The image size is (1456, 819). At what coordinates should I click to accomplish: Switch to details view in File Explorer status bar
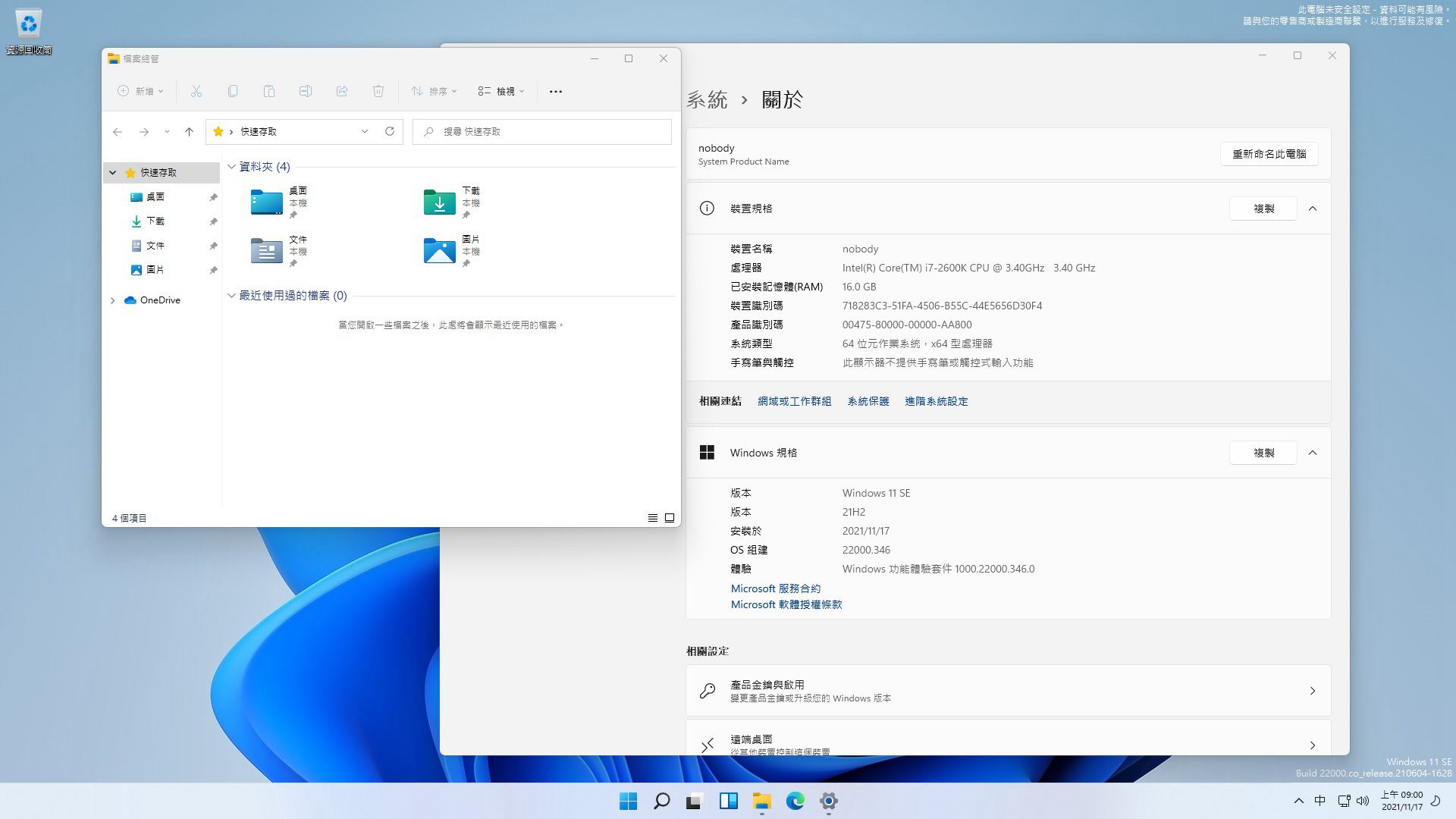click(653, 518)
